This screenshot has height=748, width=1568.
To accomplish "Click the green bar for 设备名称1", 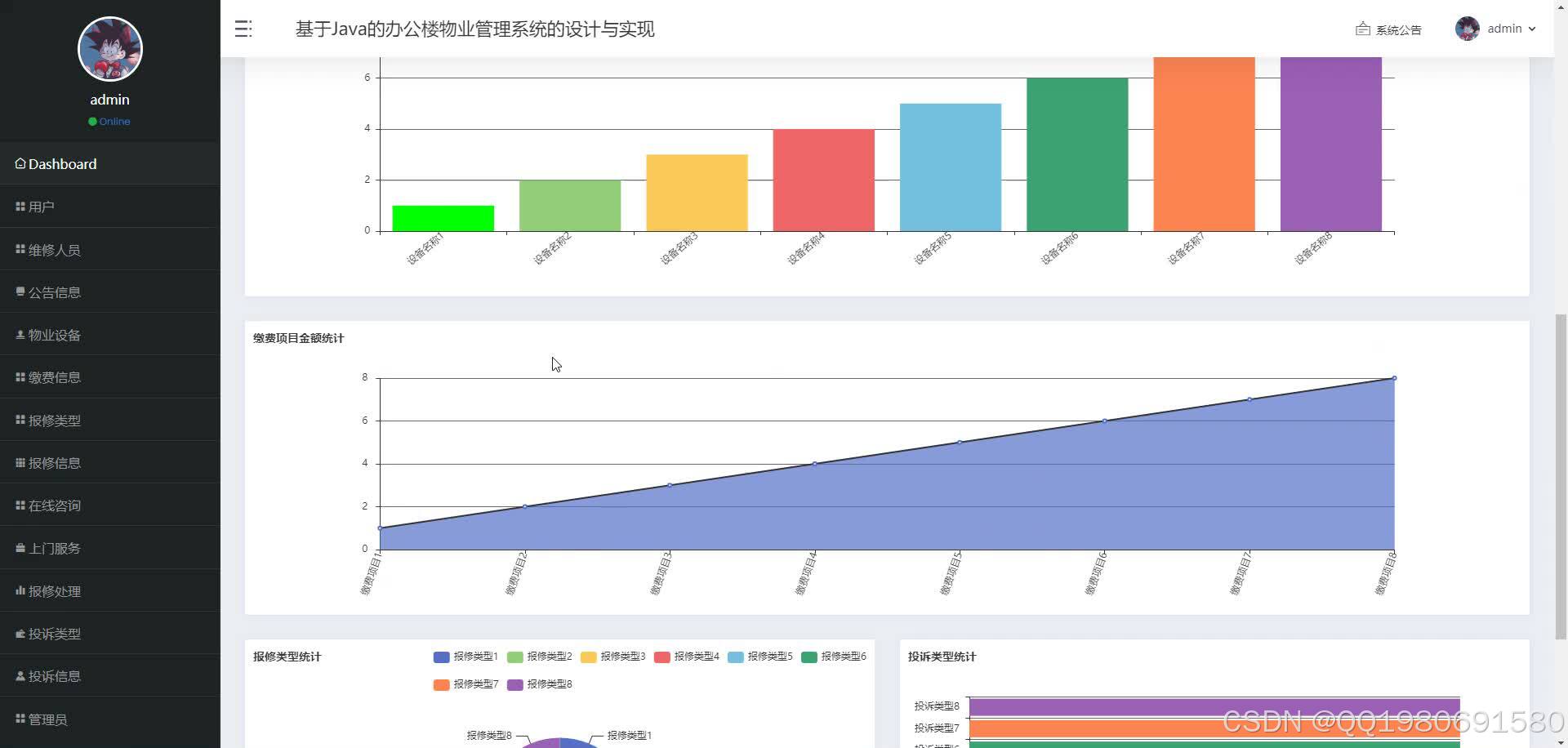I will coord(443,218).
